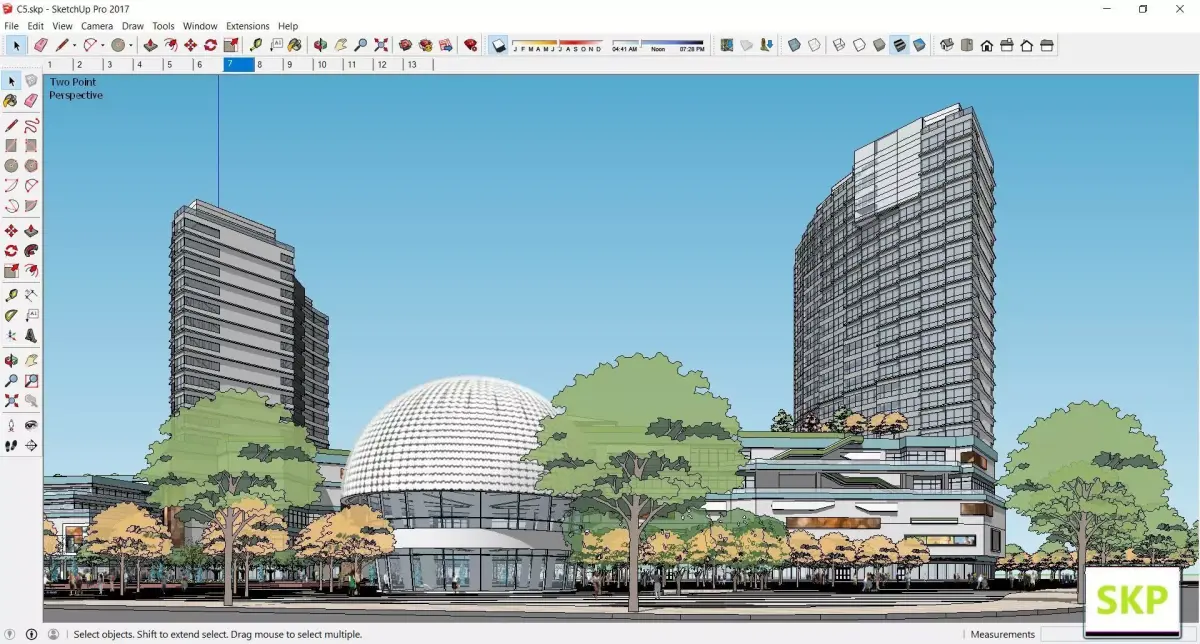
Task: Toggle the X-Ray face style
Action: coord(795,45)
